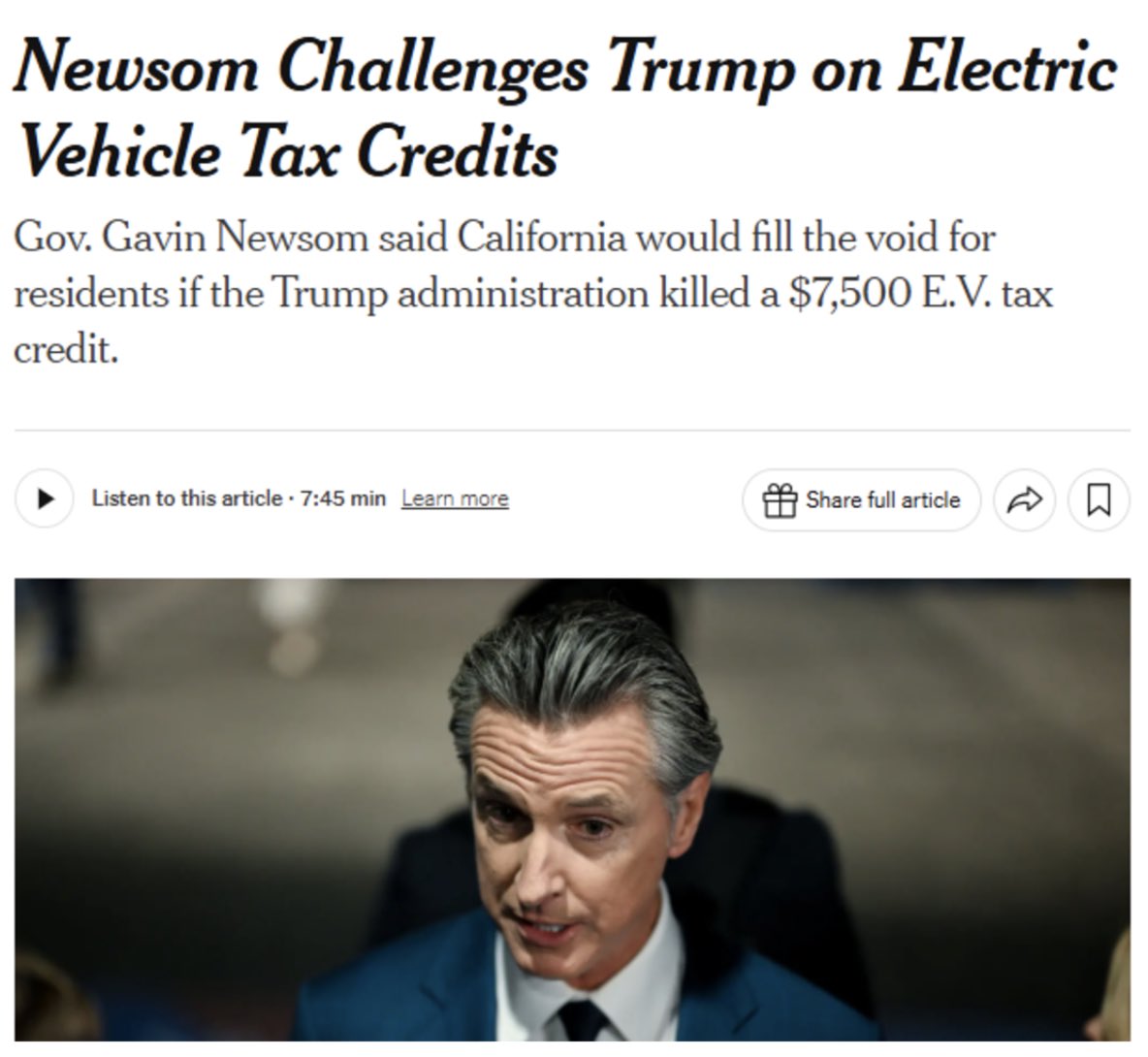Viewport: 1148px width, 1057px height.
Task: Click the word "Electric" in headline
Action: tap(1007, 66)
